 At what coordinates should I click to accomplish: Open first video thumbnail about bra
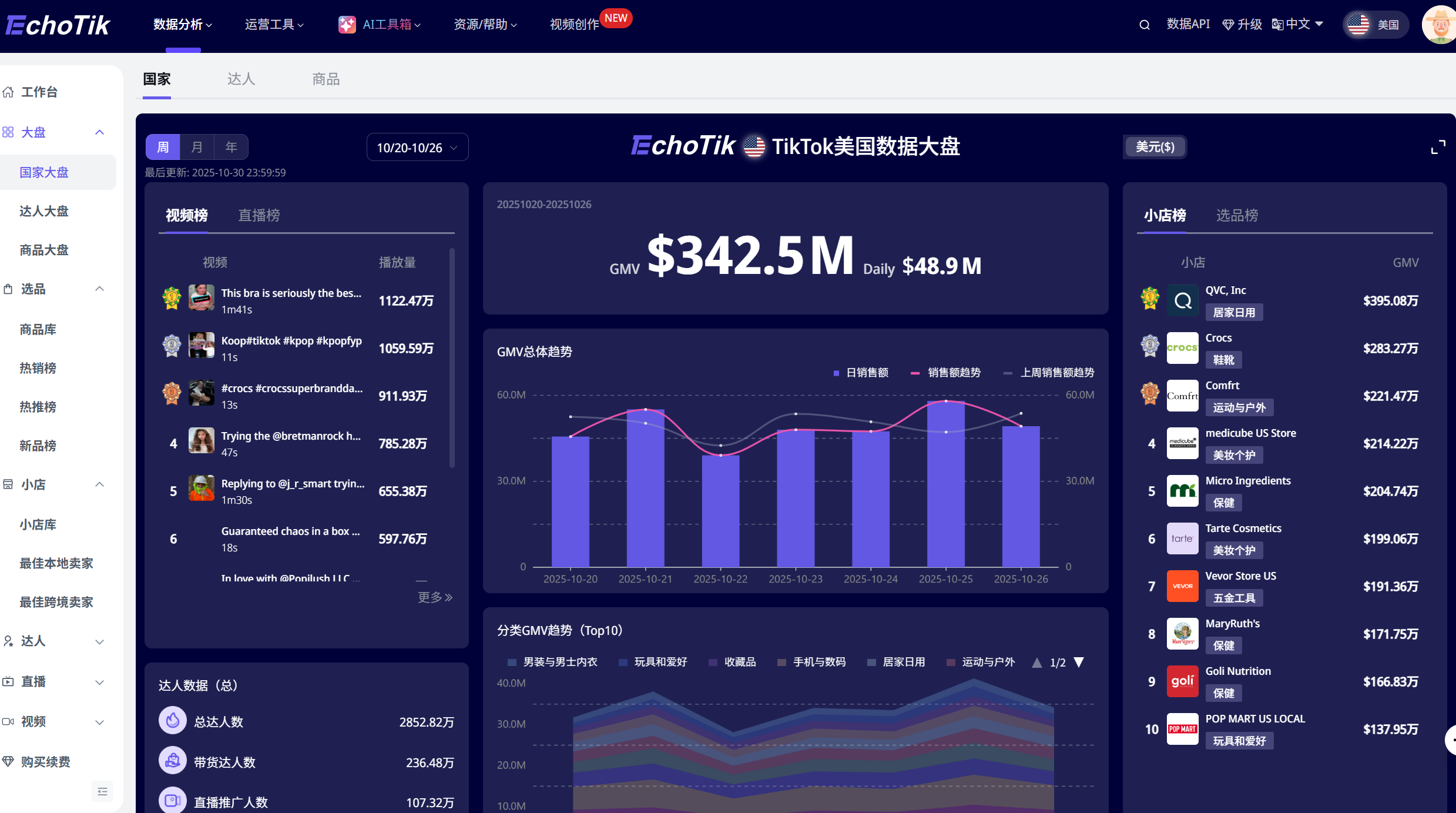(x=201, y=297)
